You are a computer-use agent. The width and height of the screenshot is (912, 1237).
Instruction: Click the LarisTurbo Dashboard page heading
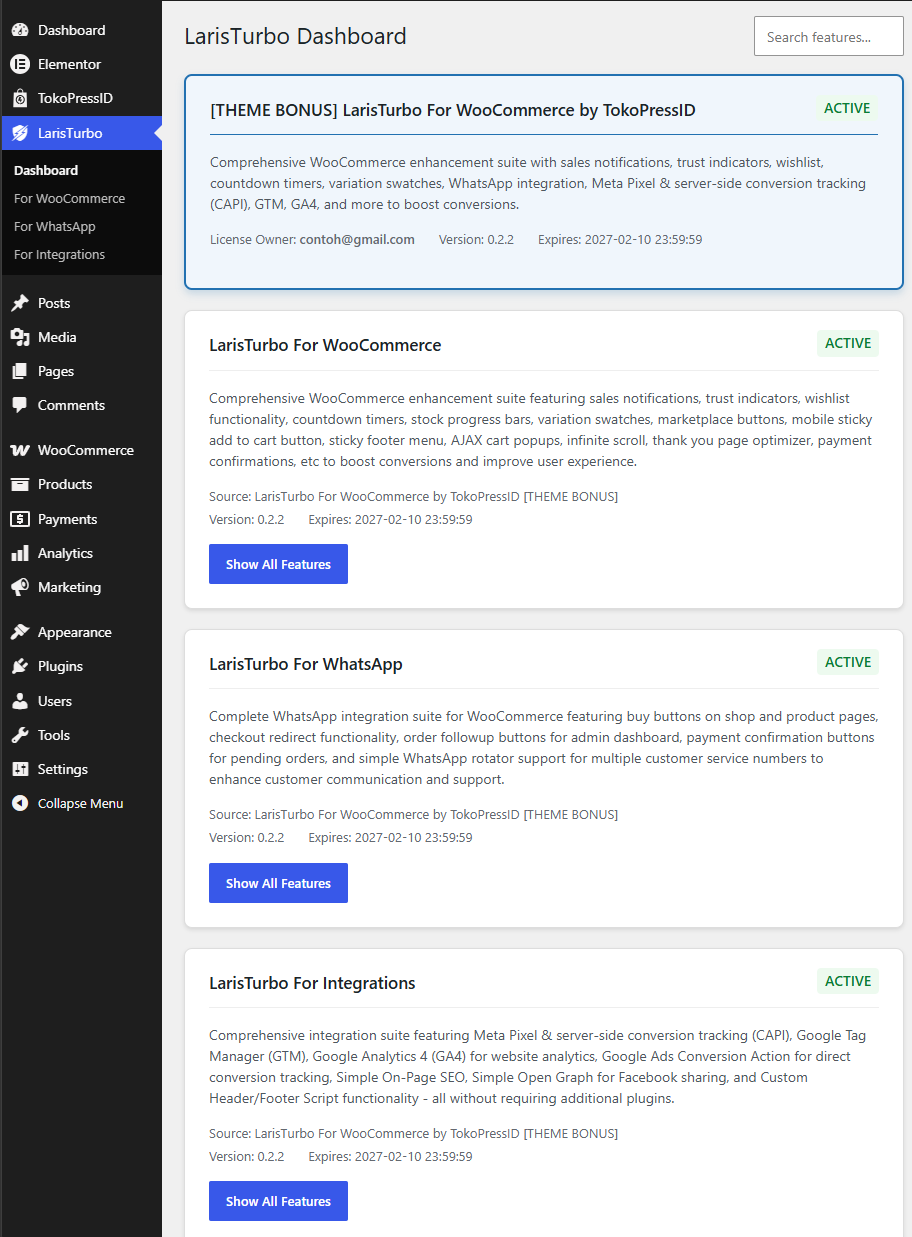pyautogui.click(x=295, y=36)
